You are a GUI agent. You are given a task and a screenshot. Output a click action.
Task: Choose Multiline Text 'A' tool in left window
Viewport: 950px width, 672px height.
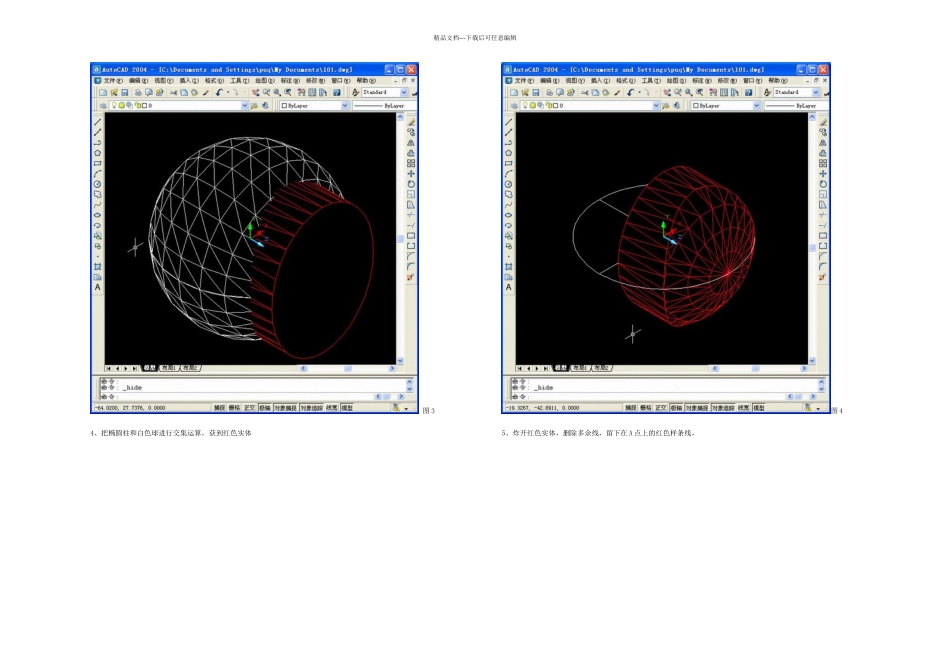click(98, 287)
